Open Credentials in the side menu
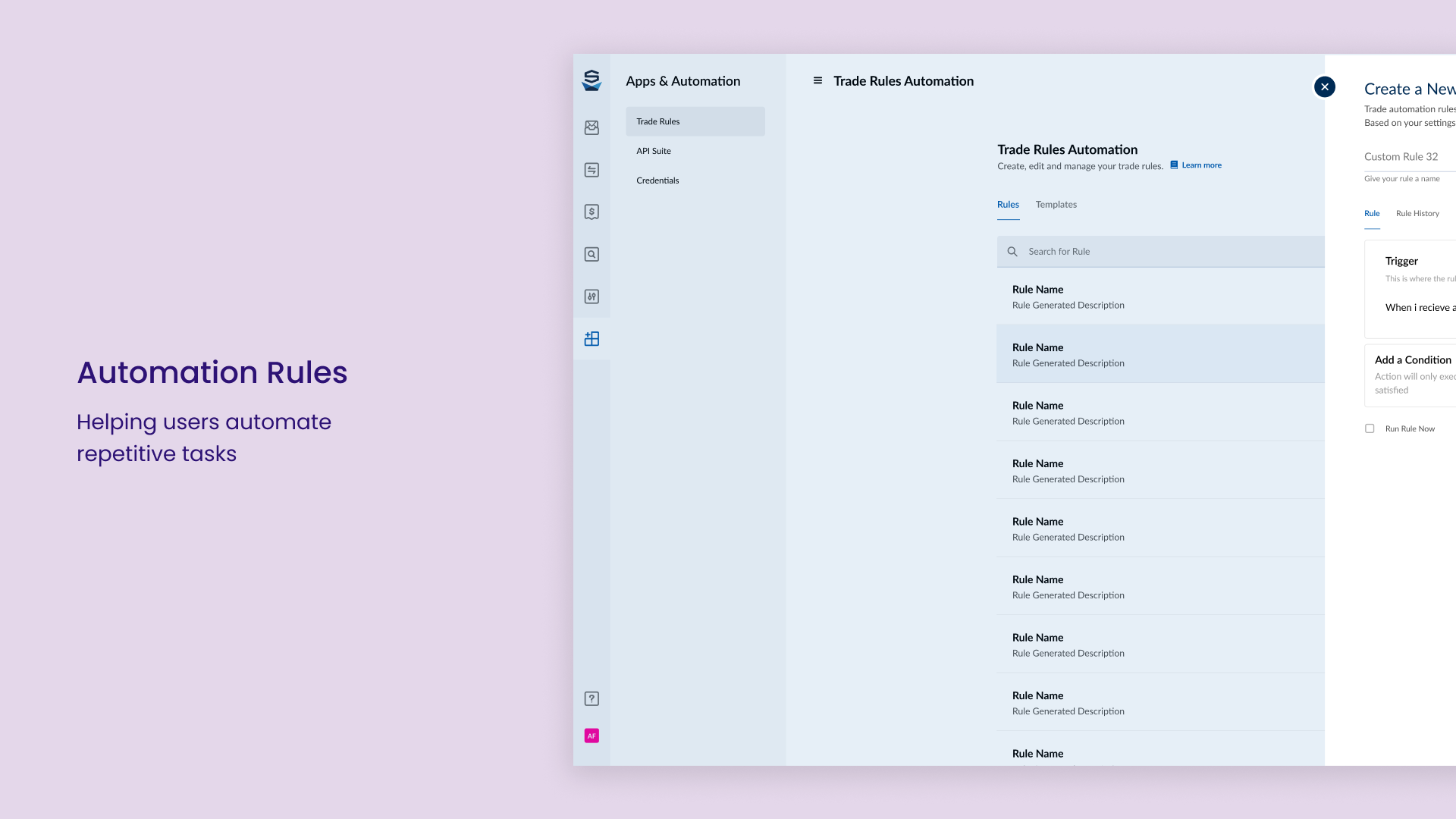The height and width of the screenshot is (819, 1456). coord(657,180)
